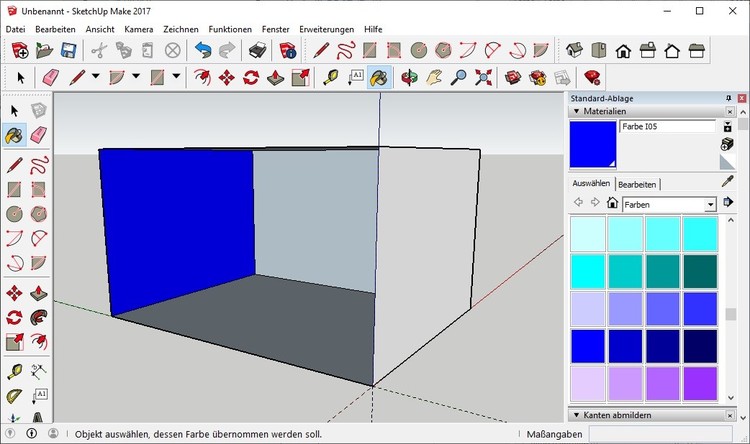Image resolution: width=750 pixels, height=444 pixels.
Task: Switch to the Auswählen tab
Action: point(590,184)
